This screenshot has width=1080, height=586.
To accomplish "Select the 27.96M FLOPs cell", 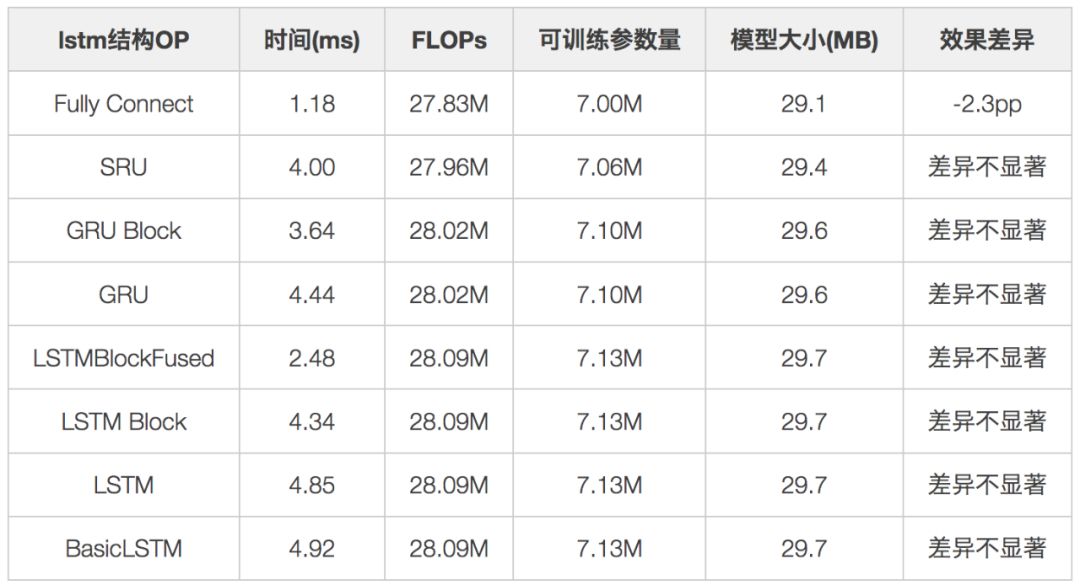I will (449, 167).
